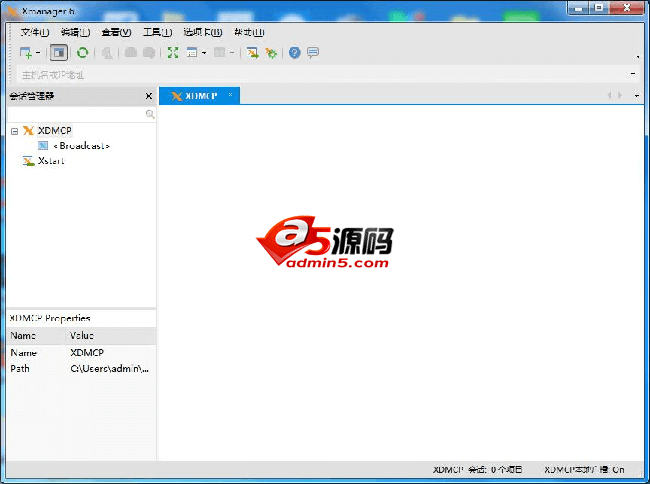Click the Value column header in properties

click(111, 336)
